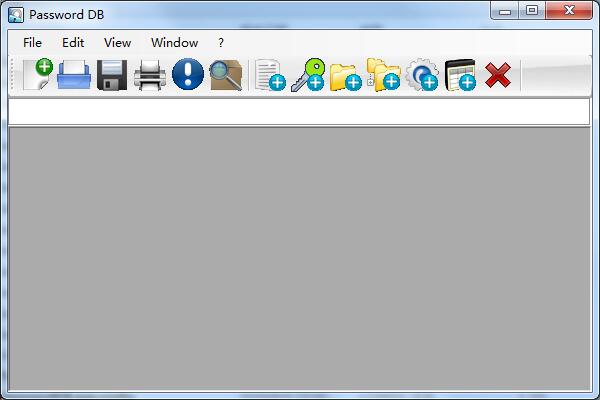Close the Password DB window

569,11
